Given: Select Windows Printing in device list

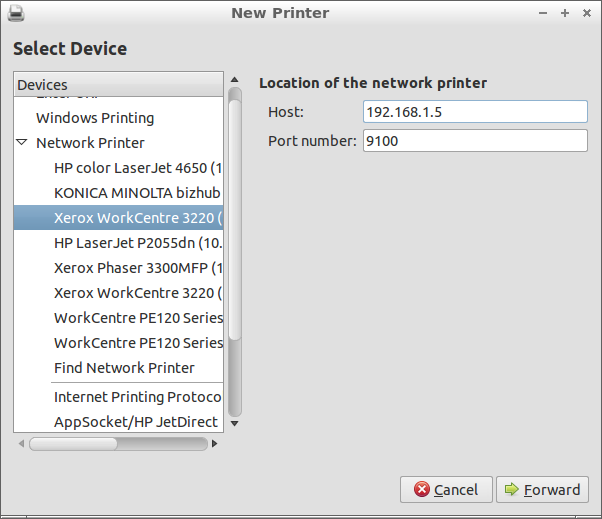Looking at the screenshot, I should point(95,118).
